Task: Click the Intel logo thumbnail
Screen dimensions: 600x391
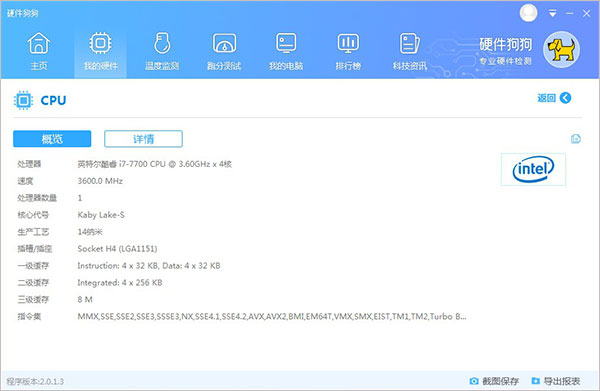Action: click(533, 169)
